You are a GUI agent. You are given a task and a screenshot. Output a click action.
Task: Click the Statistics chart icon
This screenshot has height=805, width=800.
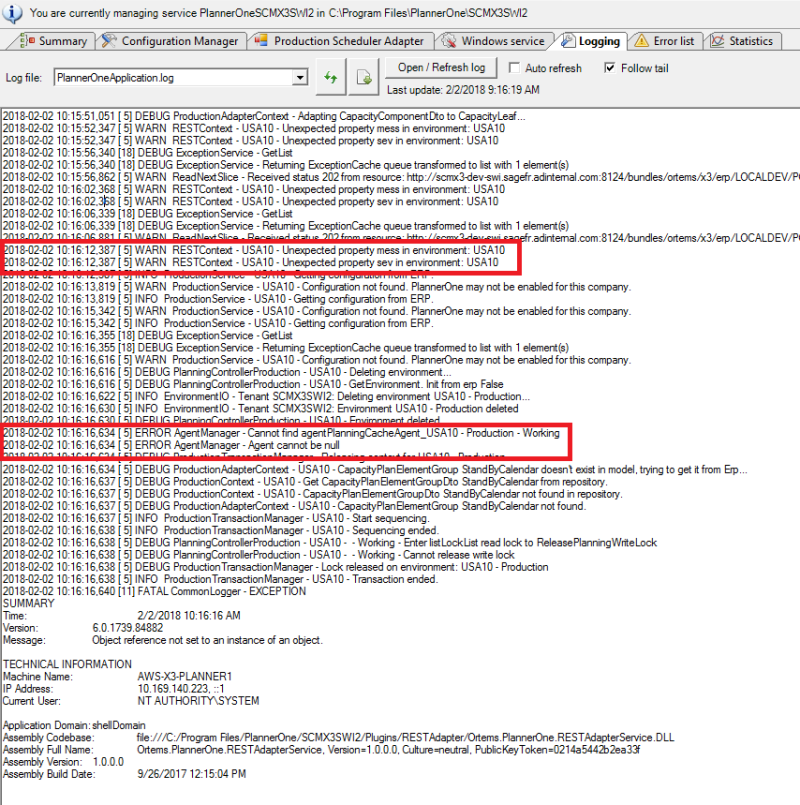[x=717, y=41]
